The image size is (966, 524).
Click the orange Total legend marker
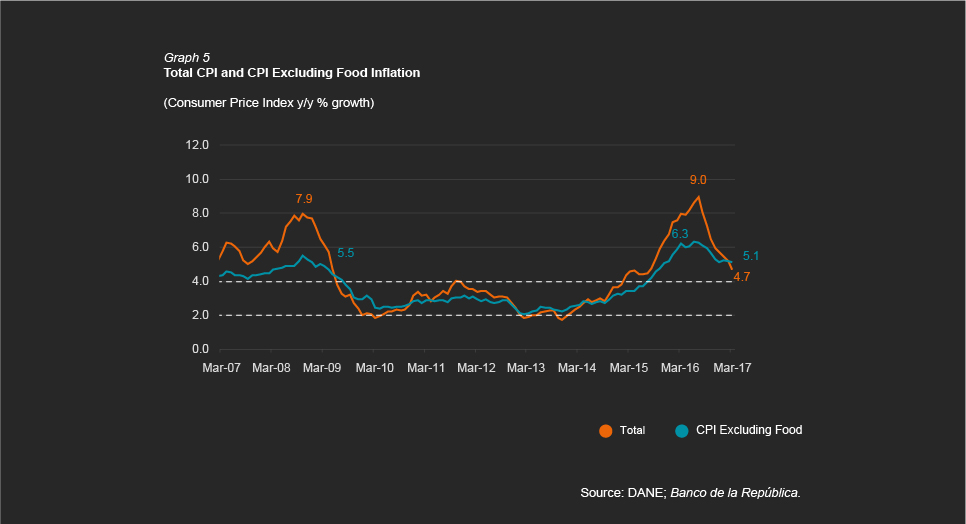[x=605, y=431]
